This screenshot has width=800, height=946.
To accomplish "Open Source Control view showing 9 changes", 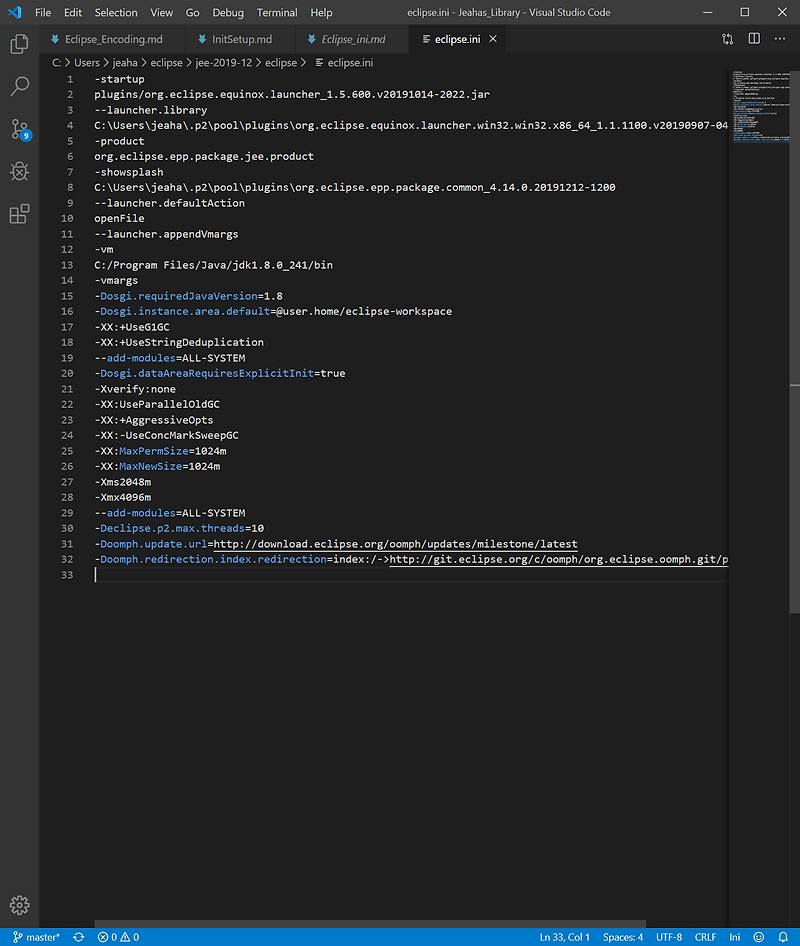I will click(x=19, y=129).
